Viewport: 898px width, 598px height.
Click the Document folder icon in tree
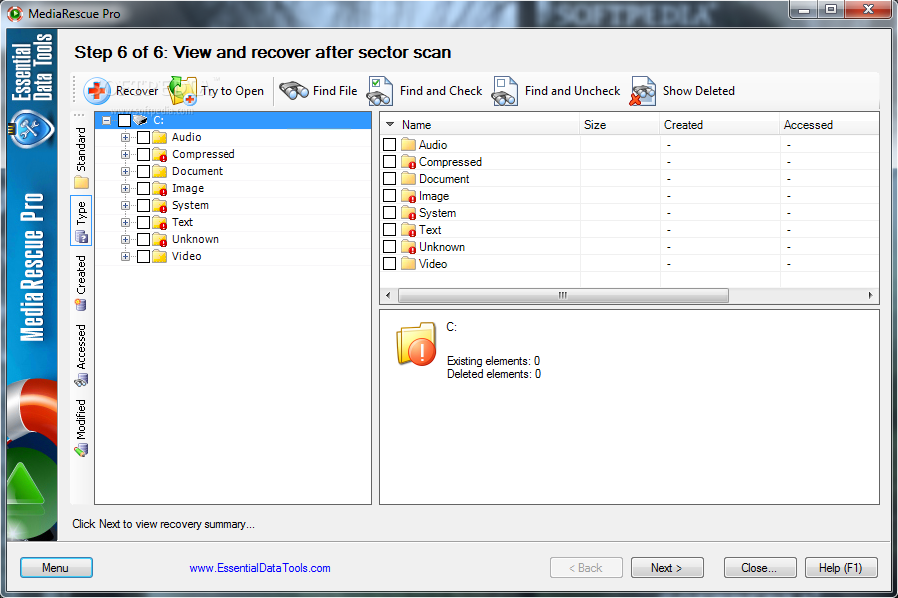(x=160, y=171)
